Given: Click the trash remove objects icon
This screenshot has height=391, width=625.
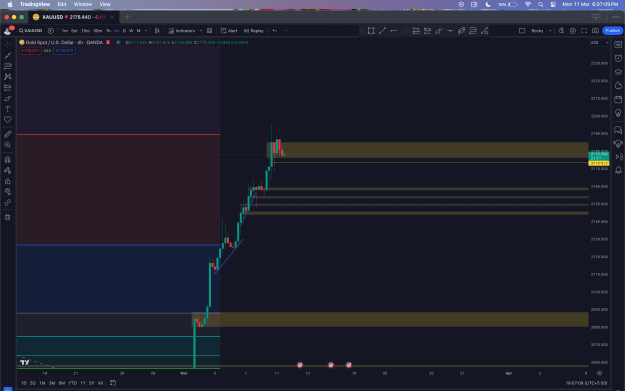Looking at the screenshot, I should click(8, 217).
